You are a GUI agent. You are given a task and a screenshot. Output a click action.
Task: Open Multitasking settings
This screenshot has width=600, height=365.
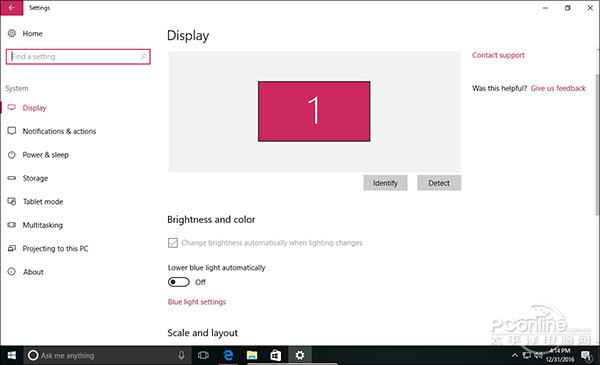click(x=42, y=225)
